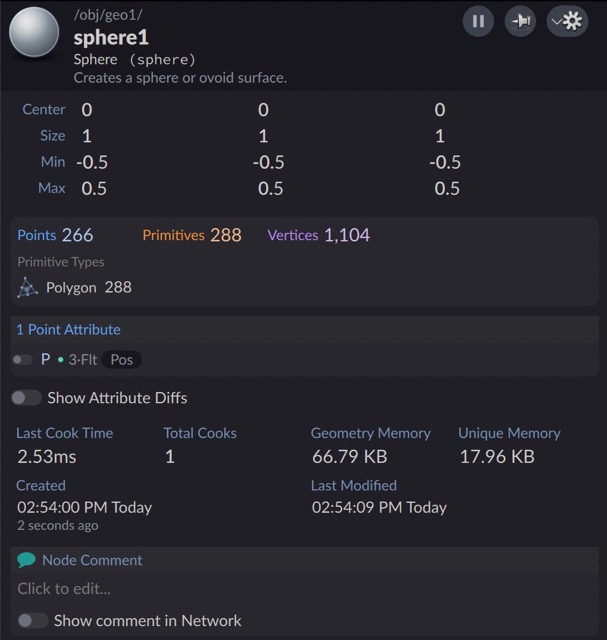Enable Show Attribute Diffs toggle
Image resolution: width=607 pixels, height=640 pixels.
[x=27, y=398]
